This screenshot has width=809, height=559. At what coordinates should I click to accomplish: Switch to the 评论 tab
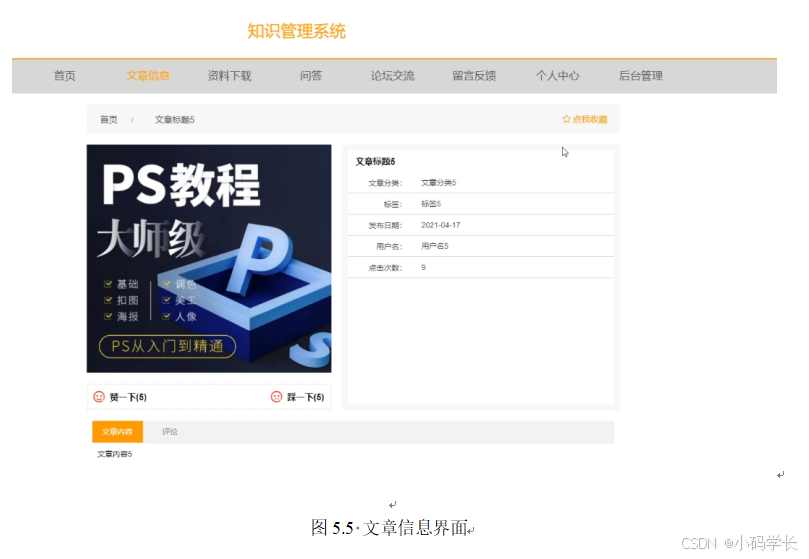pos(170,432)
